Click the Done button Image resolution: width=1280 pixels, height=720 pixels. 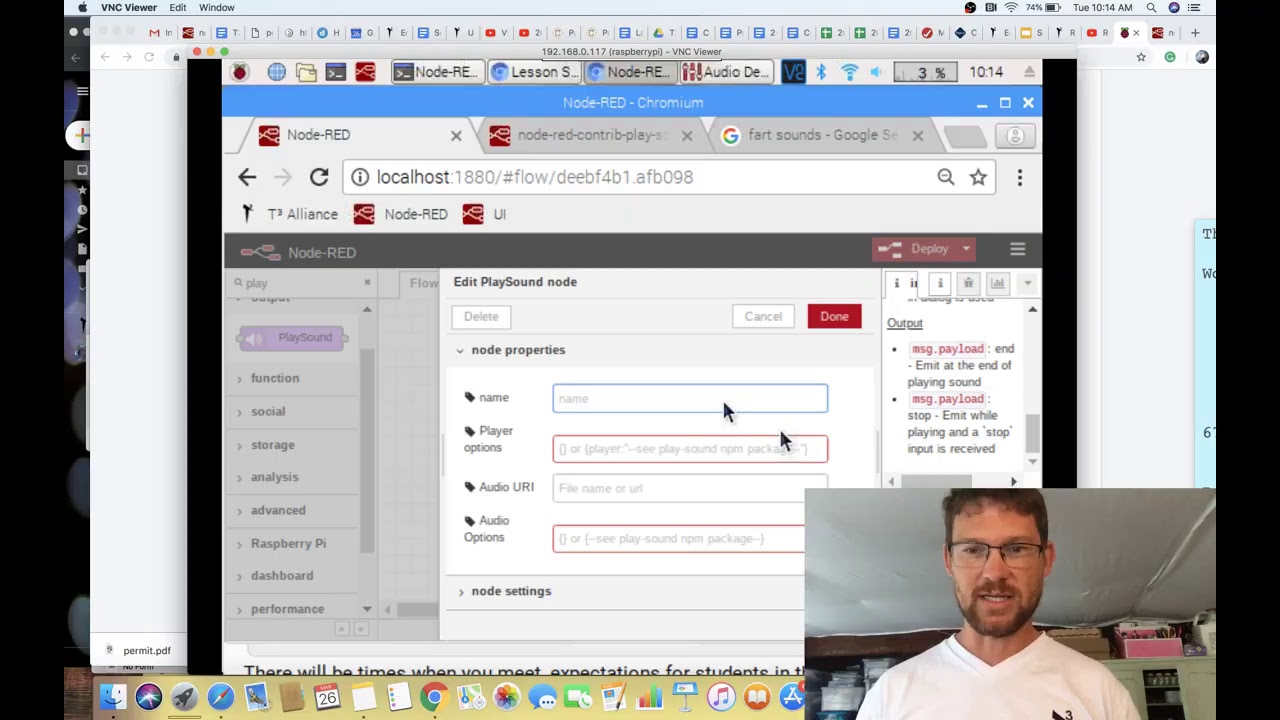click(x=834, y=316)
